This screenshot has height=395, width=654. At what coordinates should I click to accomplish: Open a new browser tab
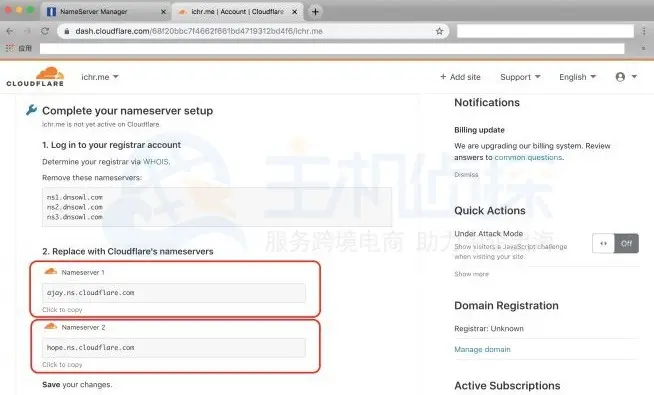point(315,12)
